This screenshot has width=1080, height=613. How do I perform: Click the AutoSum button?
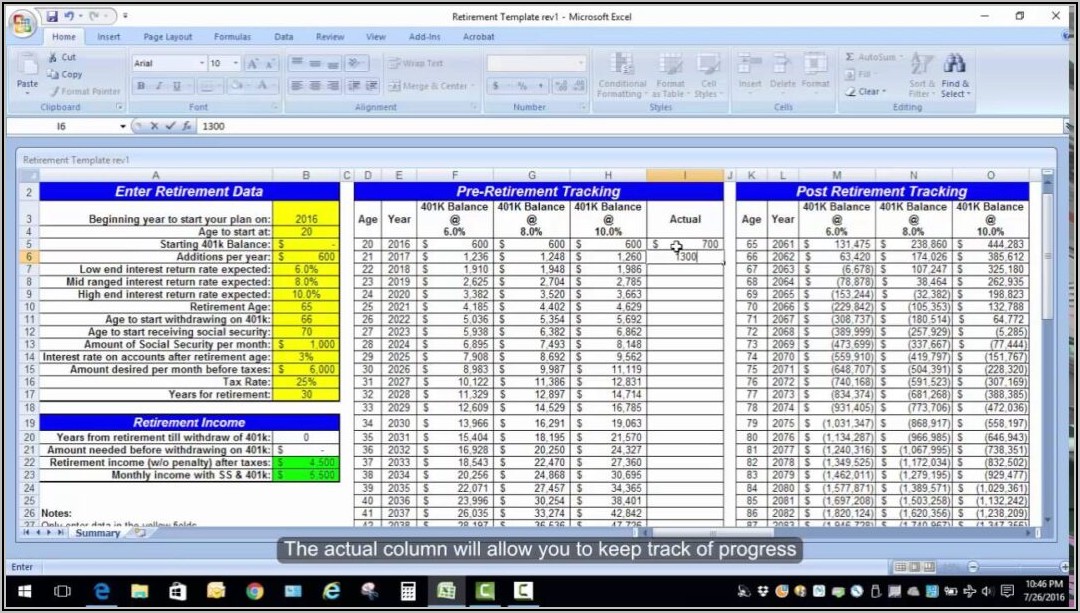click(870, 57)
